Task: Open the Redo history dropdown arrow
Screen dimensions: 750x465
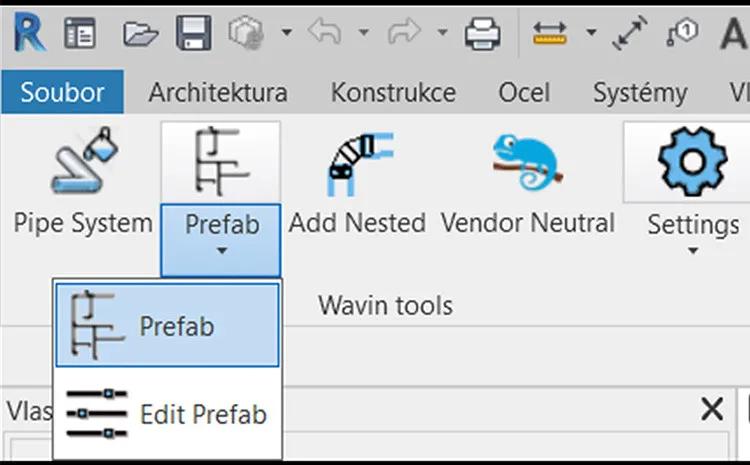Action: coord(441,33)
